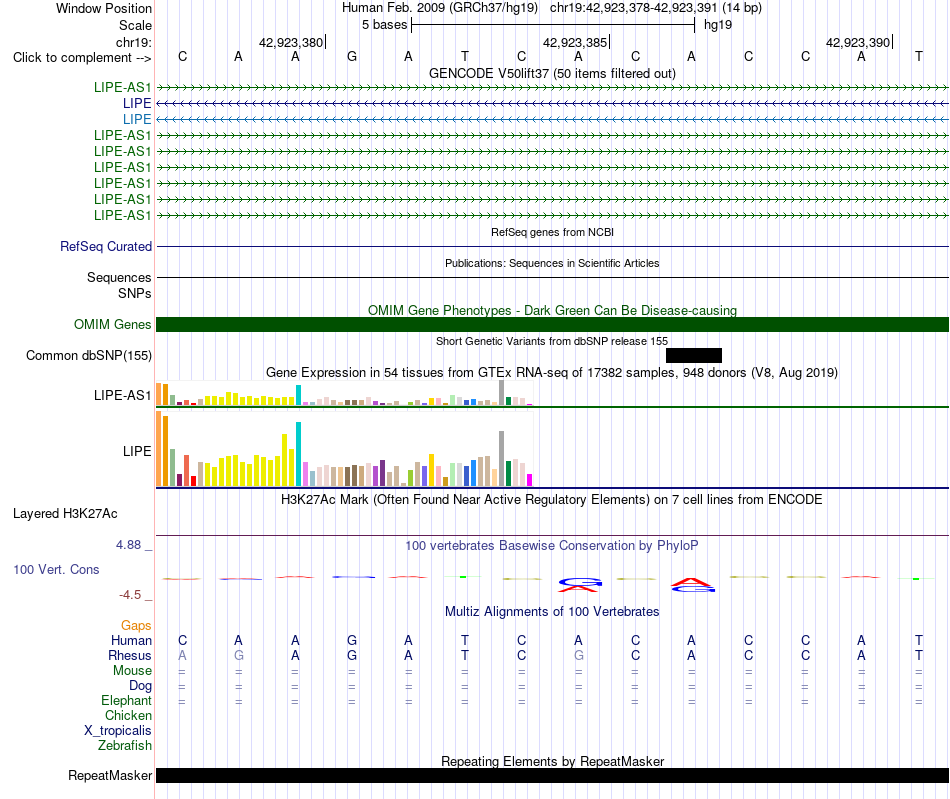Click the chr19:42,923,378-42,923,391 (14 bp) coordinates text
Screen dimensions: 950x799
[x=656, y=8]
